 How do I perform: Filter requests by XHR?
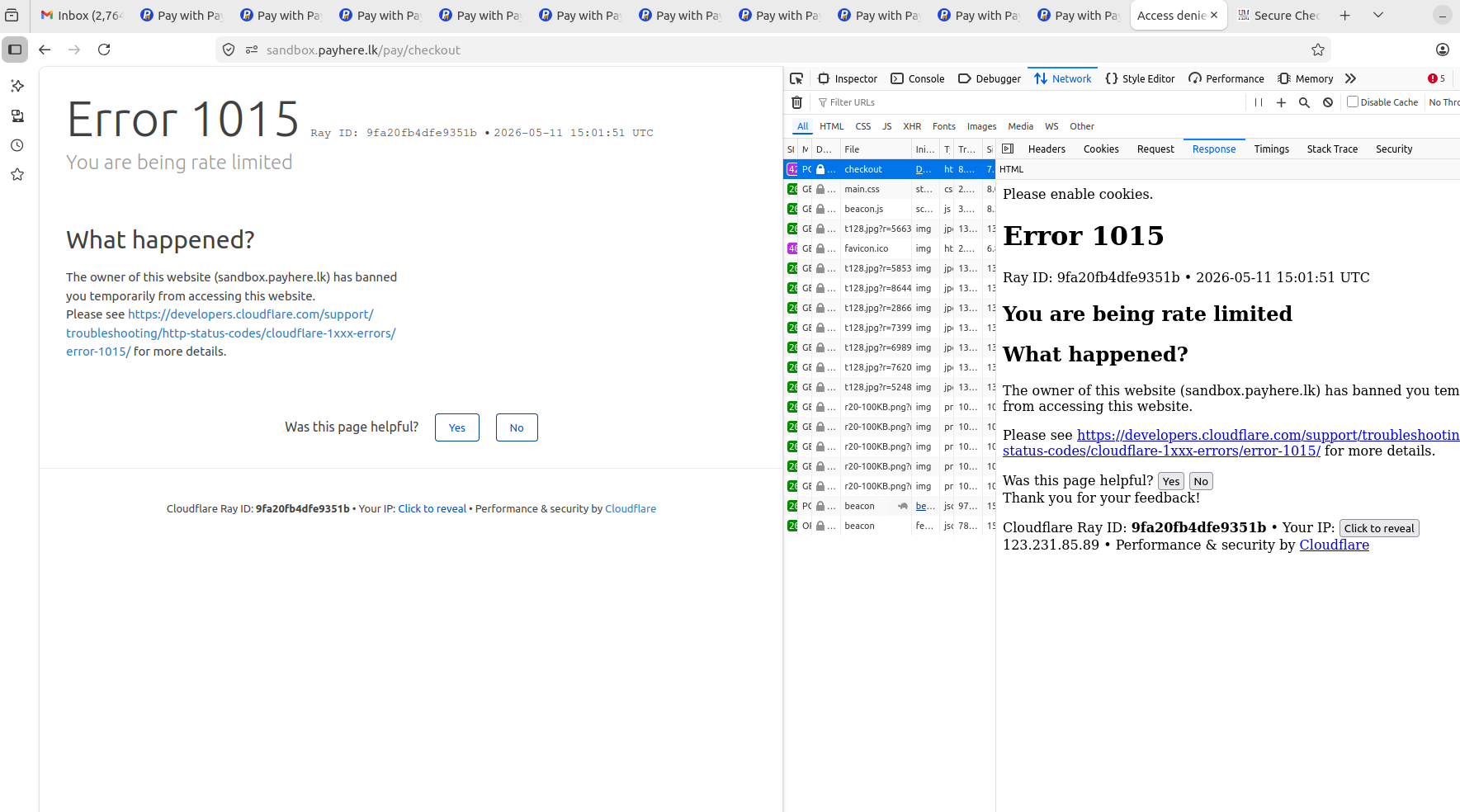click(x=912, y=126)
